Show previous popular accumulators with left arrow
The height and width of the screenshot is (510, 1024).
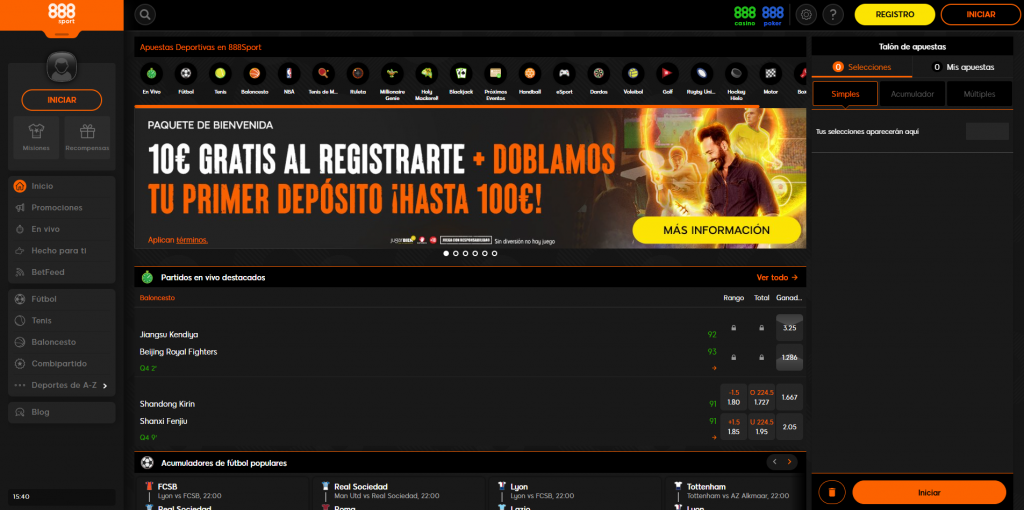[x=775, y=462]
